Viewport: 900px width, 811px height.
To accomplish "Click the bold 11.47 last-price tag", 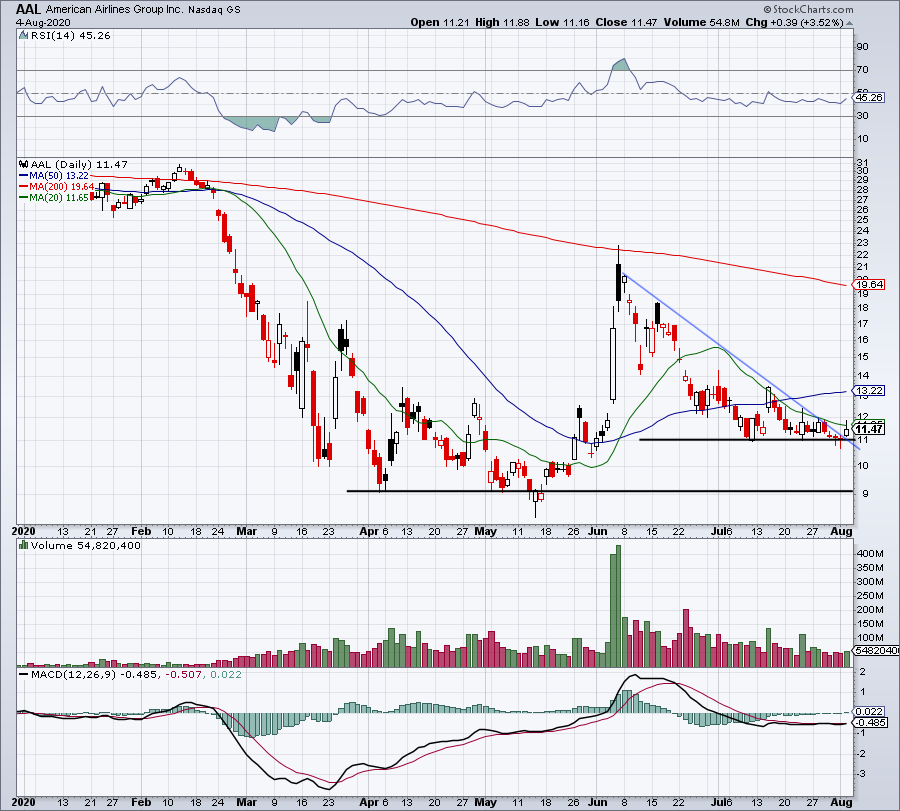I will pos(869,429).
